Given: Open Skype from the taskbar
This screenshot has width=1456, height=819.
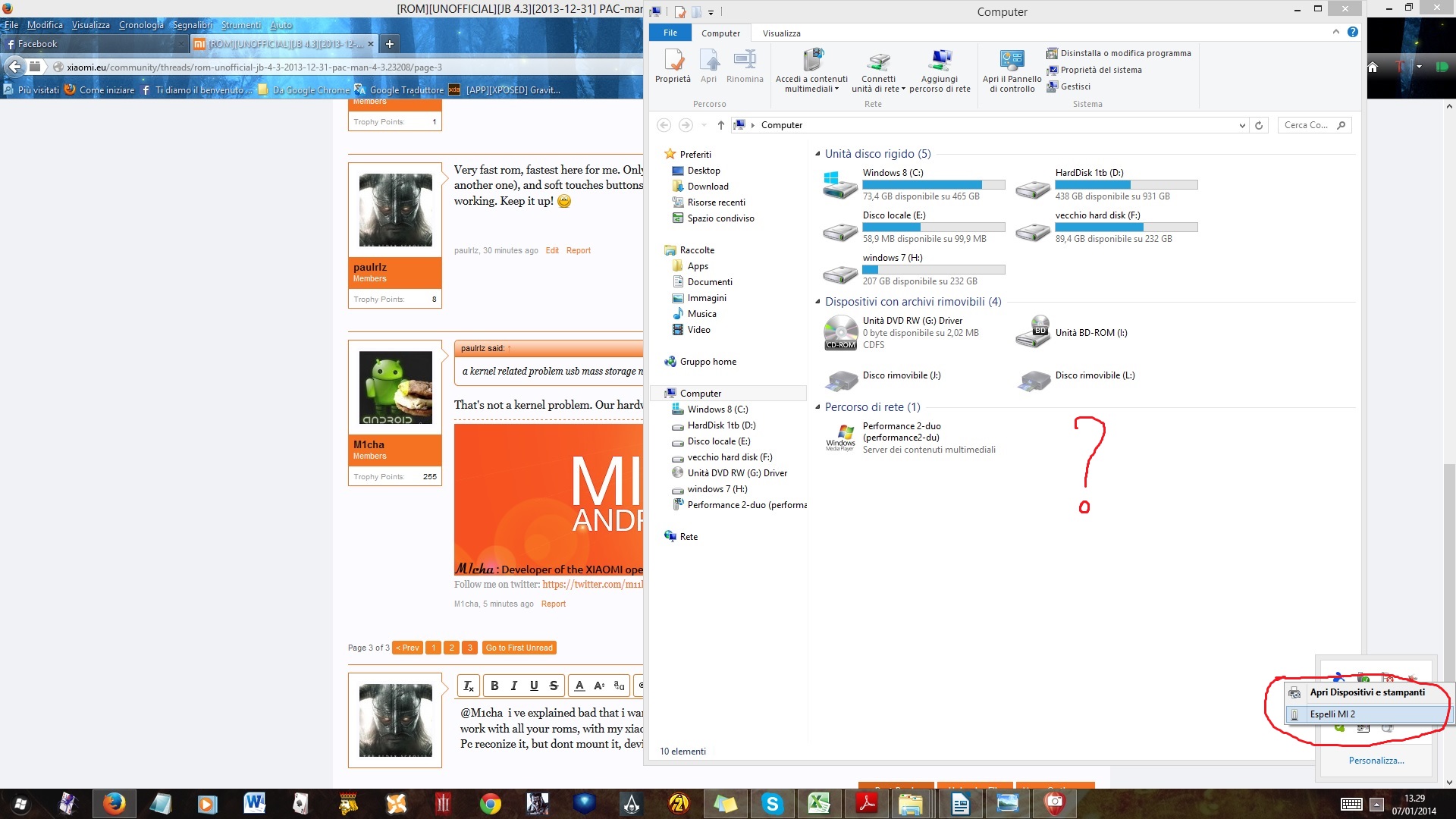Looking at the screenshot, I should click(772, 803).
